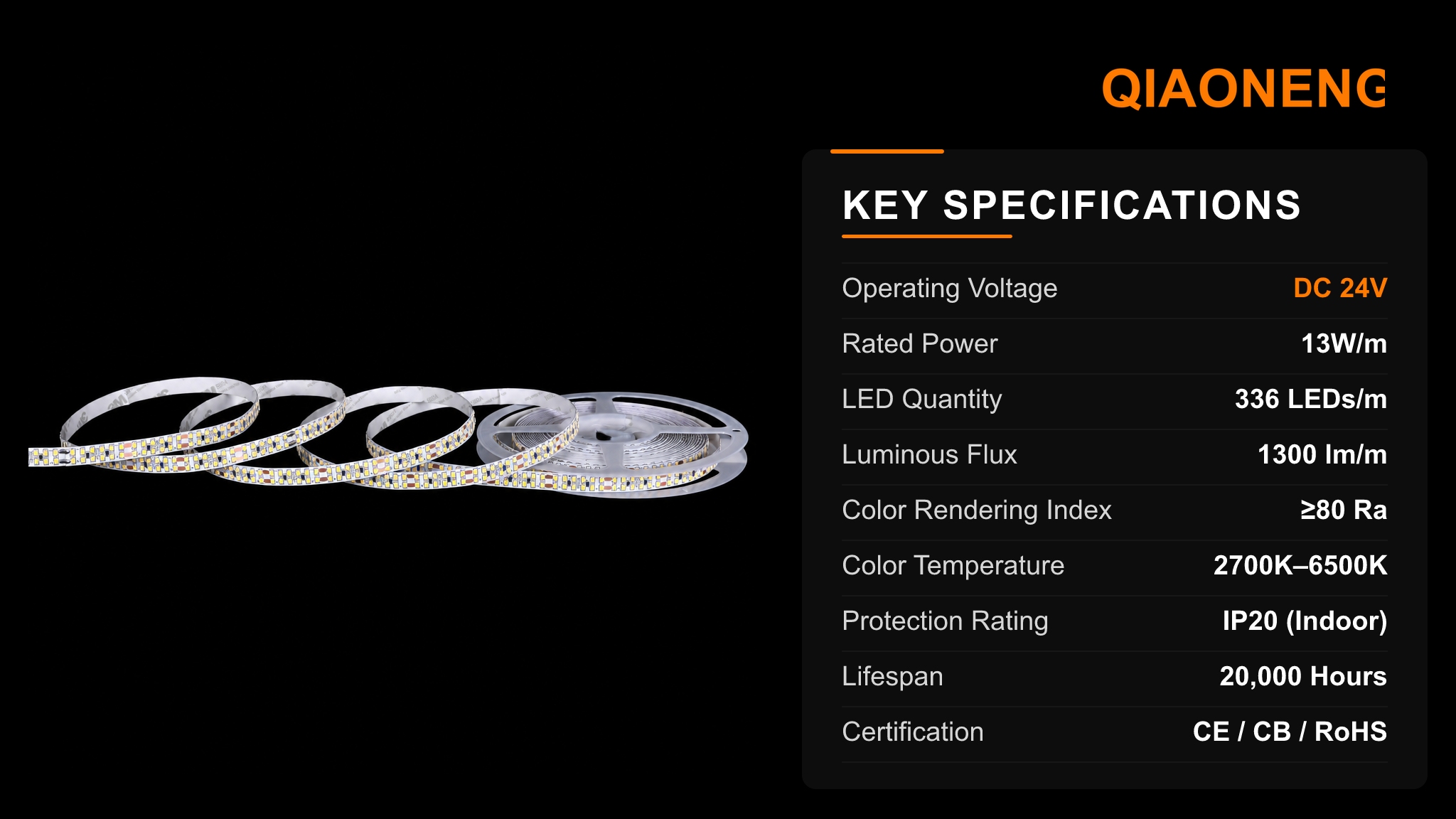Viewport: 1456px width, 819px height.
Task: Select the IP20 (Indoor) rating value
Action: coord(1305,621)
